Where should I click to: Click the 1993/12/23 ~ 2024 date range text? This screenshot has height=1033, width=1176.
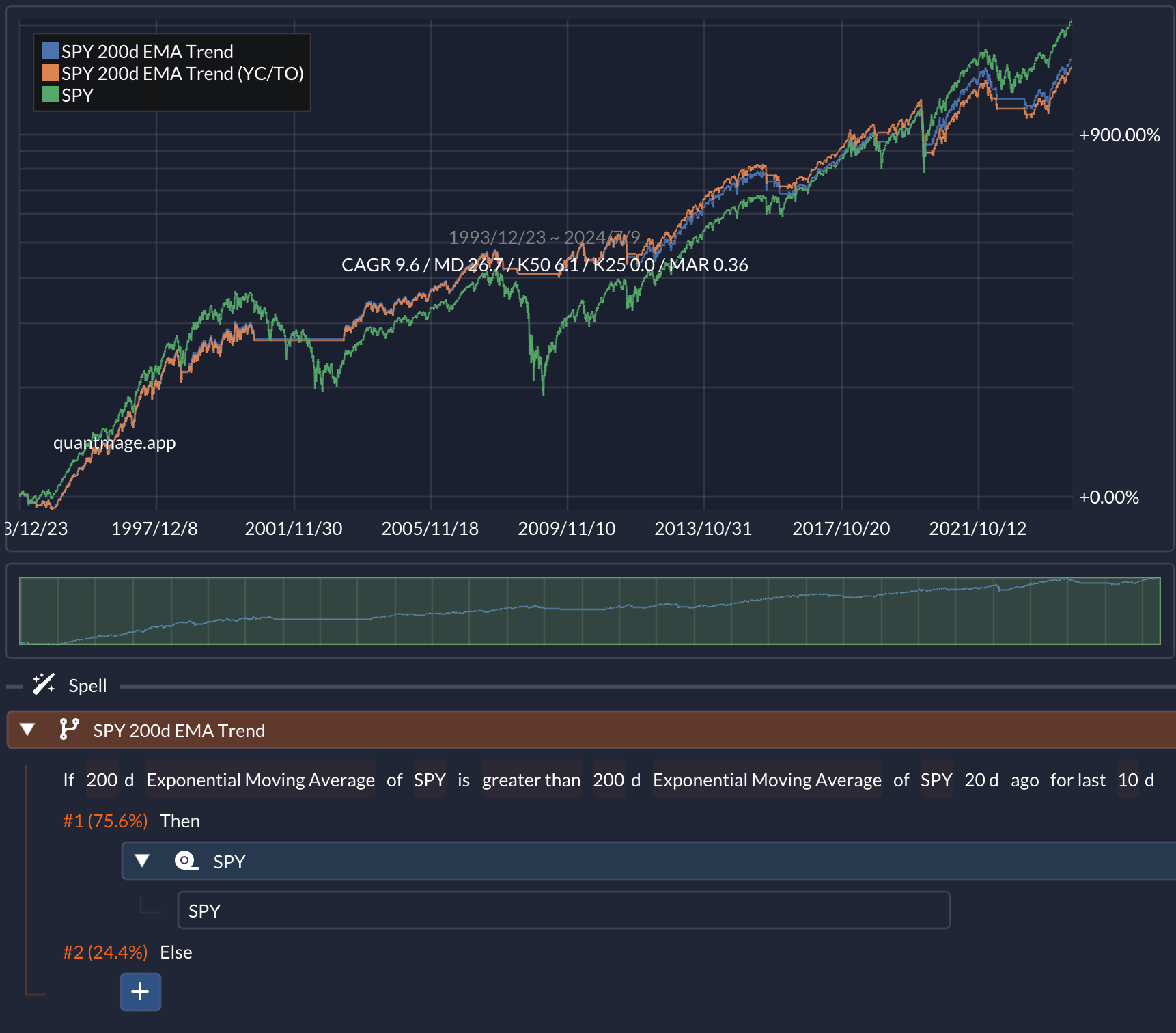click(544, 237)
